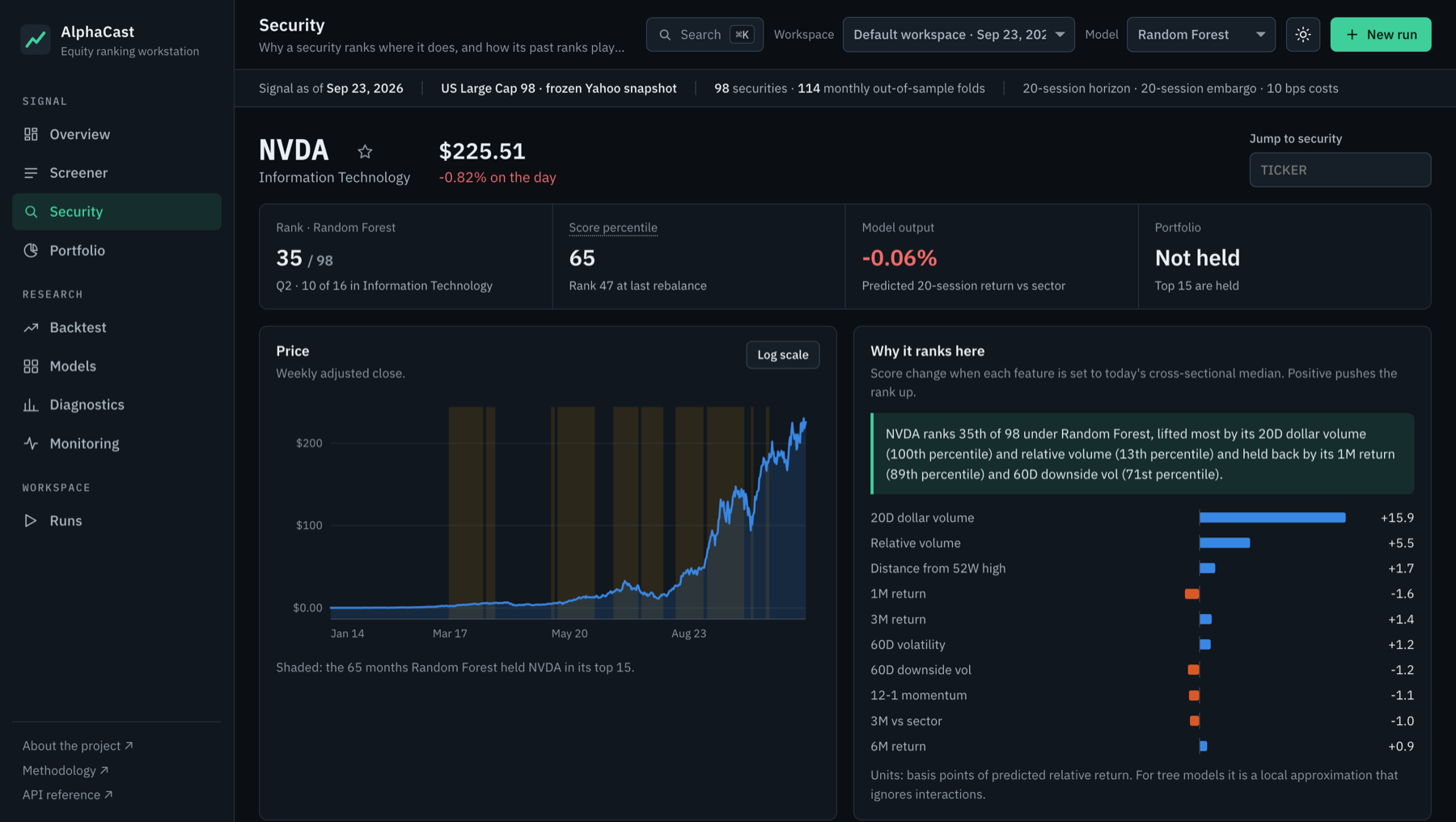Screen dimensions: 1456x822
Task: Click the Backtest trend icon
Action: [31, 328]
